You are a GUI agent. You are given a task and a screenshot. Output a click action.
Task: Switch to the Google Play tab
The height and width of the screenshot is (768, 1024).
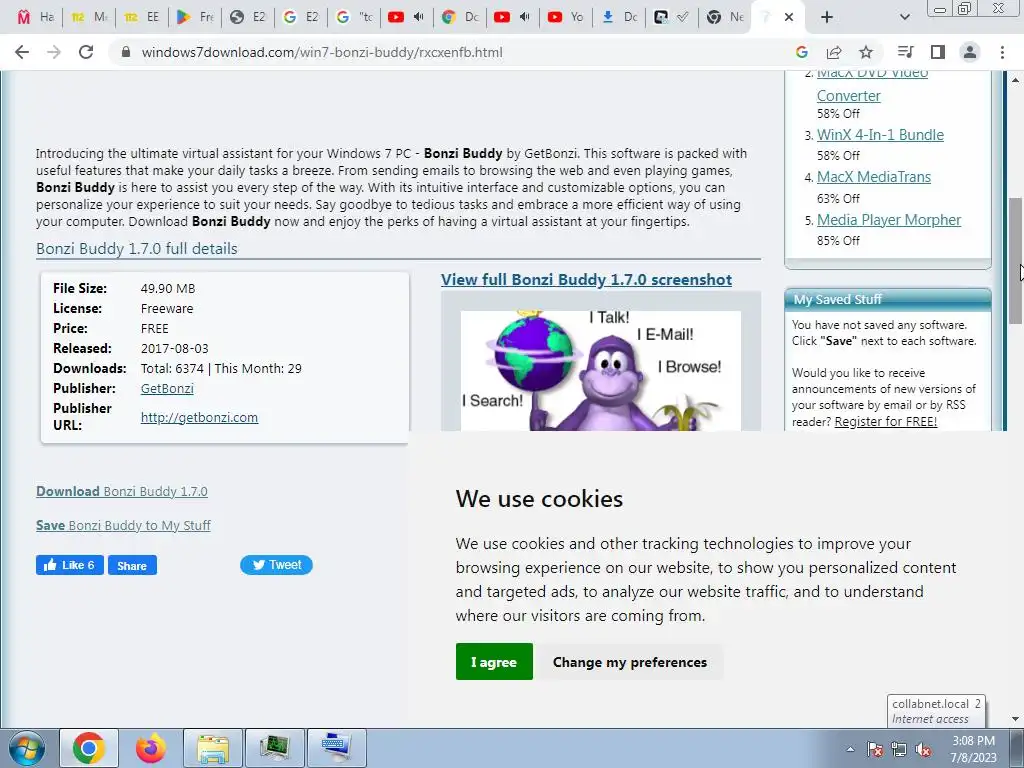click(x=196, y=17)
